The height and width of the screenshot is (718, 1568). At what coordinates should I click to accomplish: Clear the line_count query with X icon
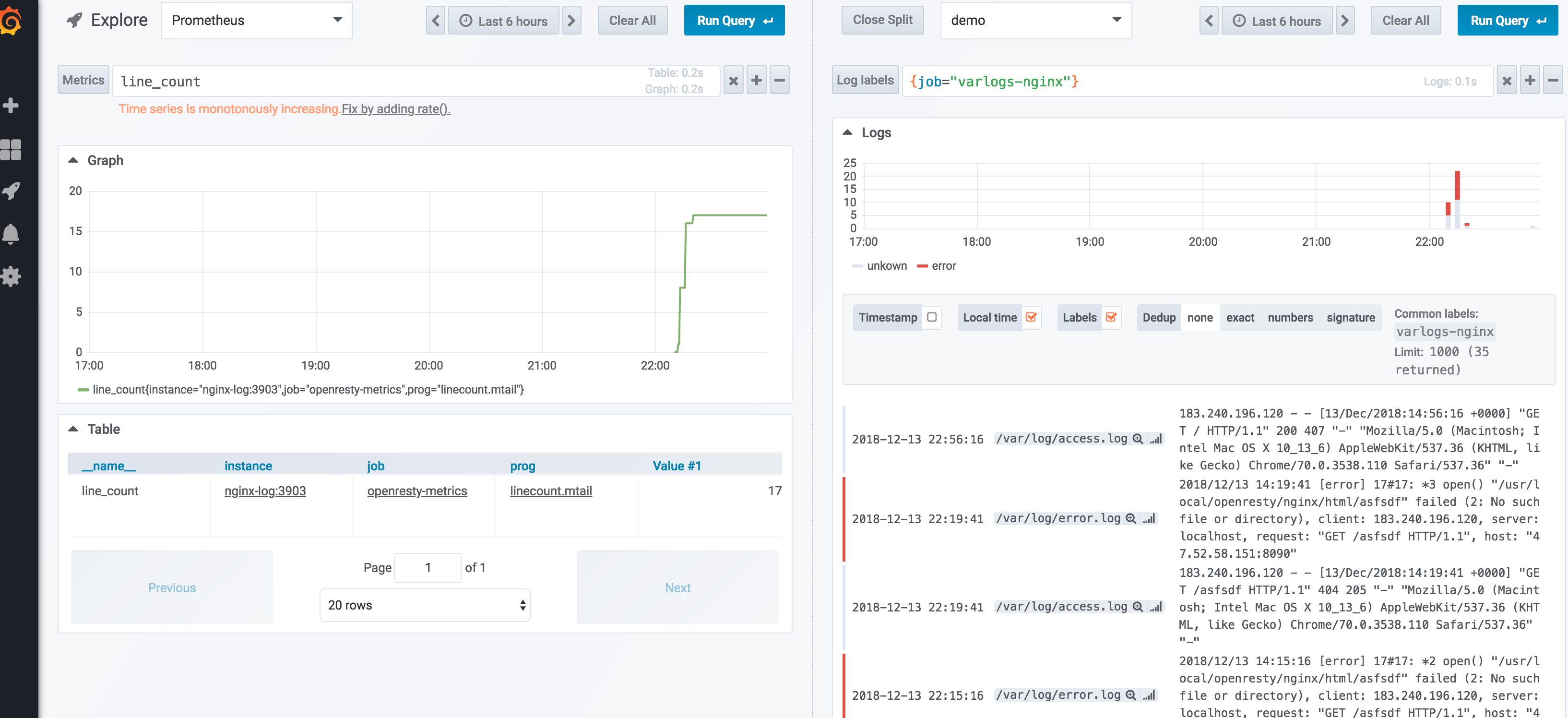(x=734, y=80)
